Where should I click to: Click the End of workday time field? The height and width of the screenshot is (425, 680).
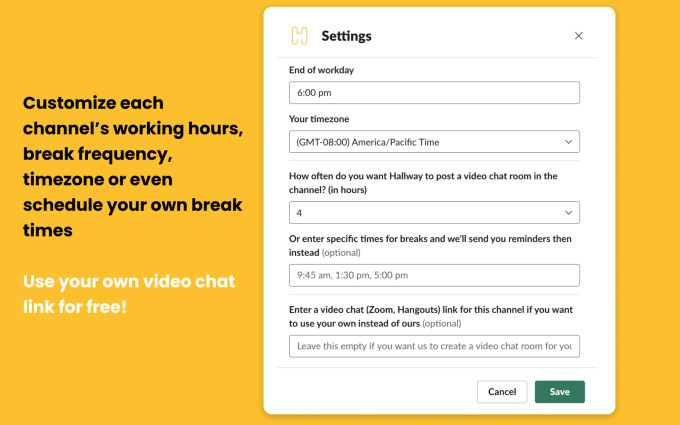click(434, 93)
